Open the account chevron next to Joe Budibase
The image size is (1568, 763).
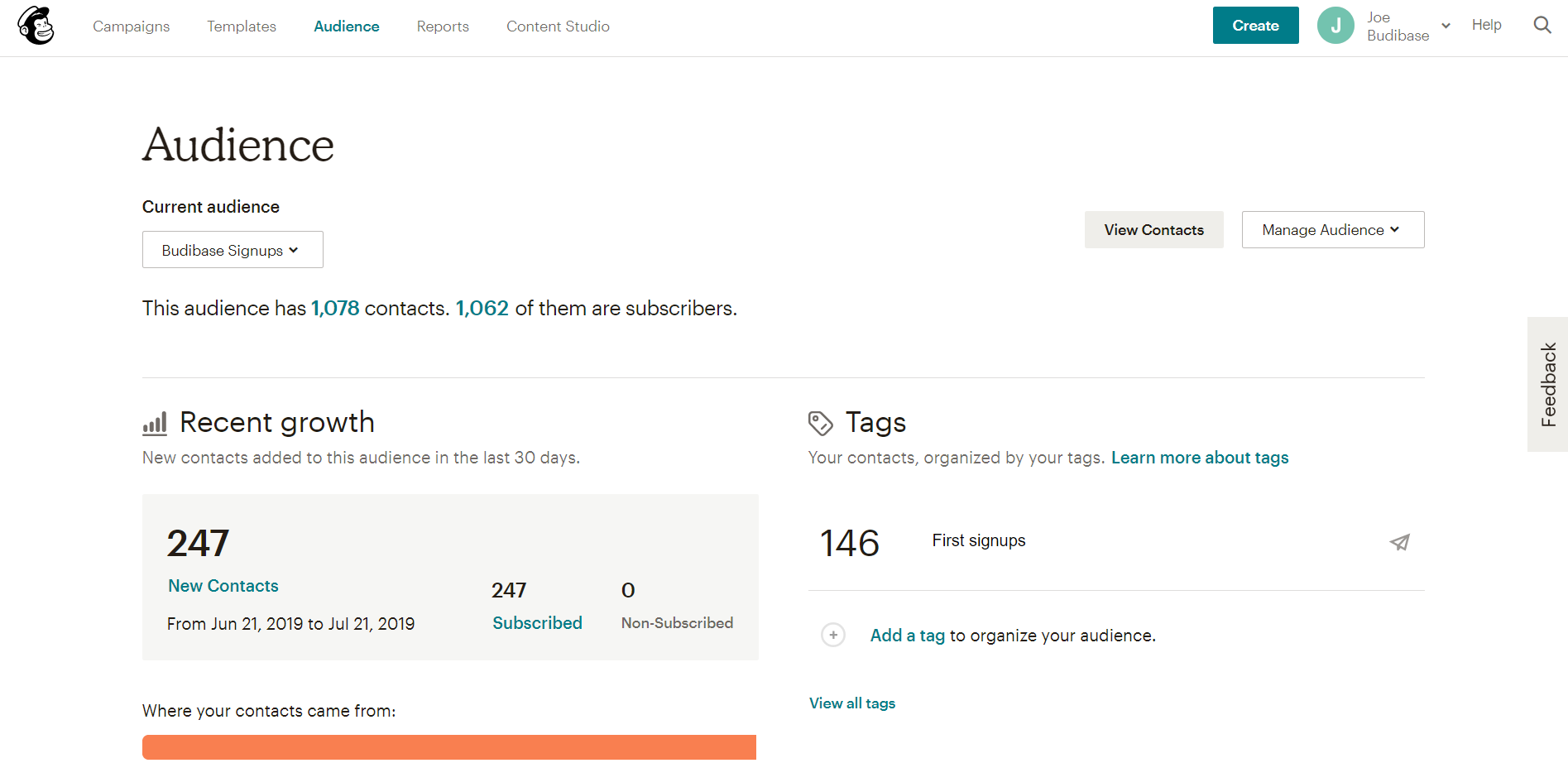(1446, 25)
